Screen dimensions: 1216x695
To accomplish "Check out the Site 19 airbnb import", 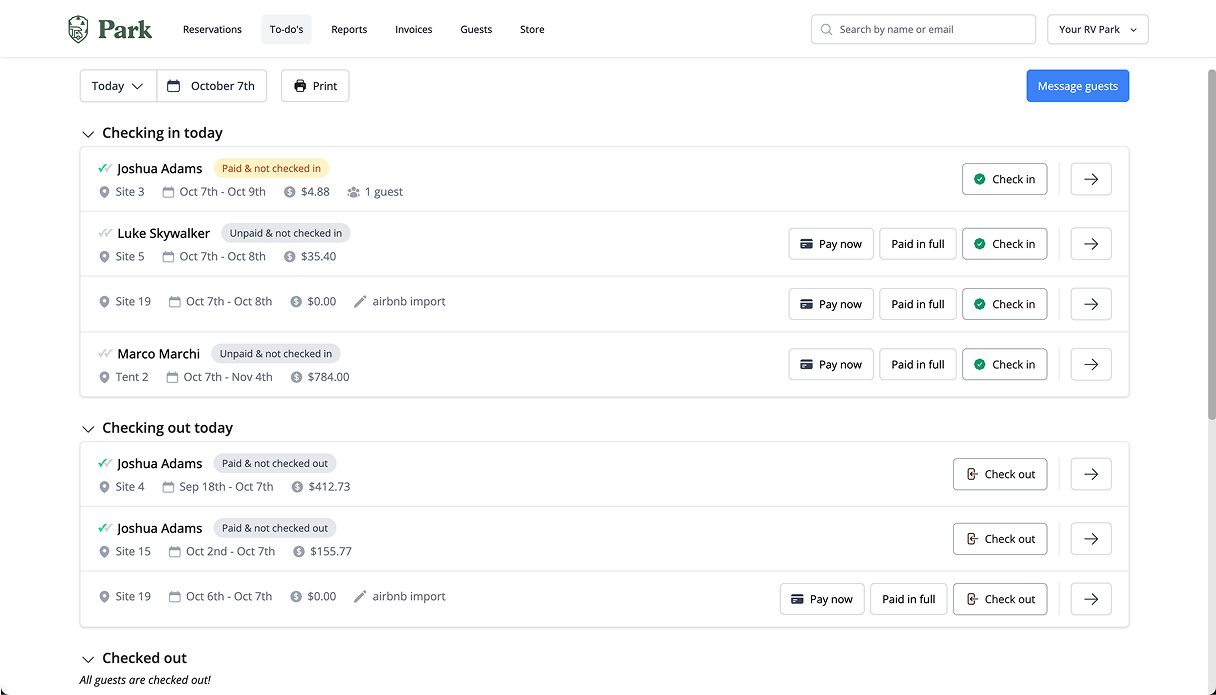I will point(999,600).
